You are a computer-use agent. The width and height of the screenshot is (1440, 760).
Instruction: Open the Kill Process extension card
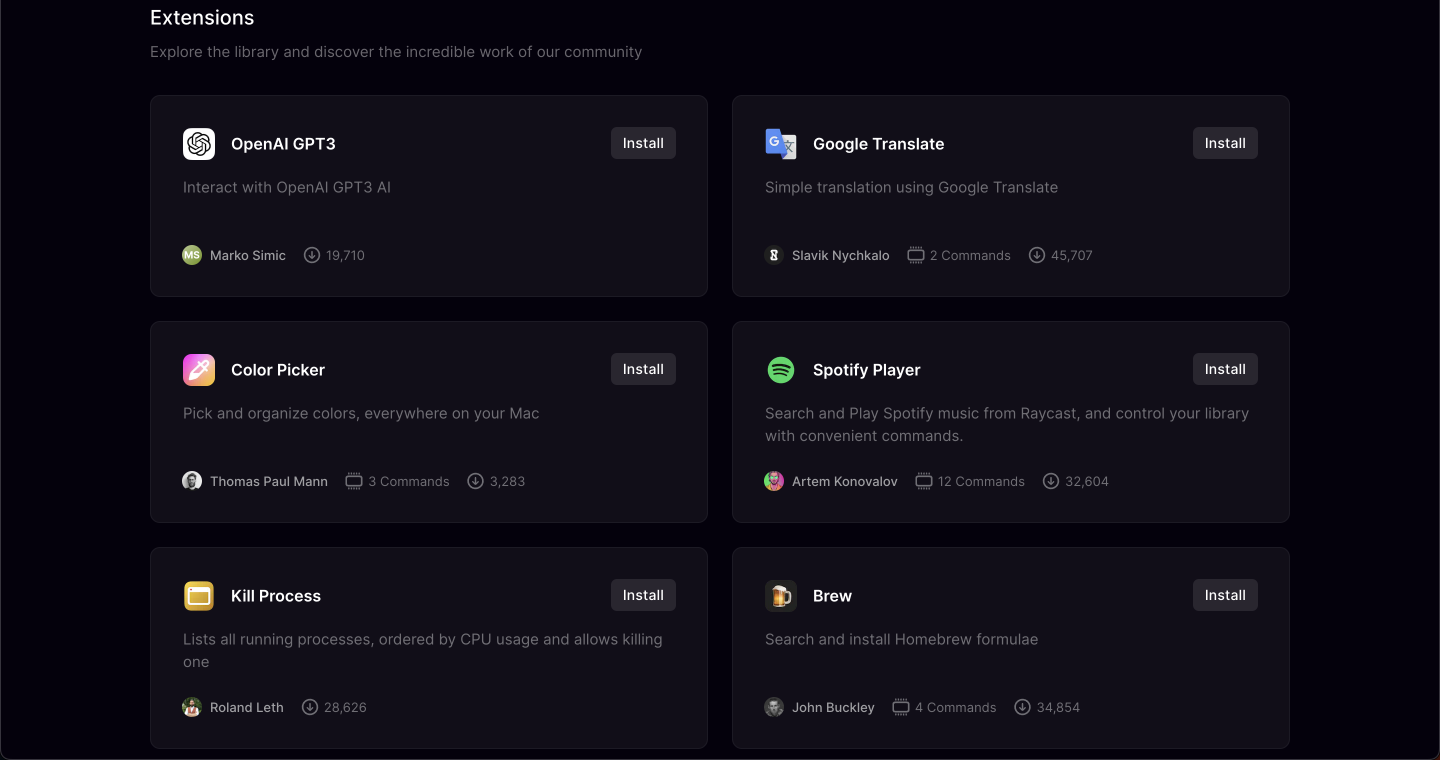coord(428,648)
